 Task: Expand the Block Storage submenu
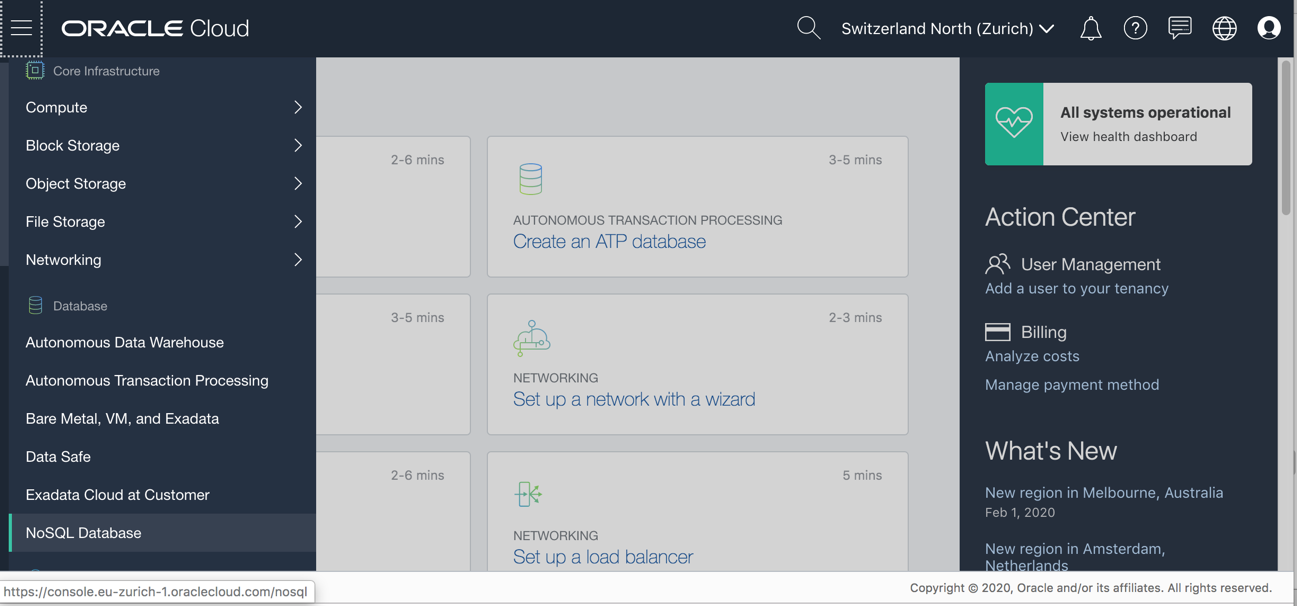click(x=163, y=145)
